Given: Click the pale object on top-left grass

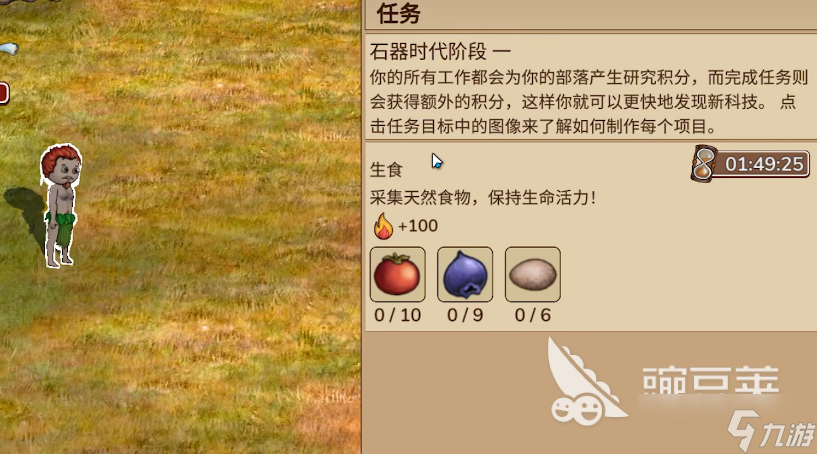Looking at the screenshot, I should point(9,49).
